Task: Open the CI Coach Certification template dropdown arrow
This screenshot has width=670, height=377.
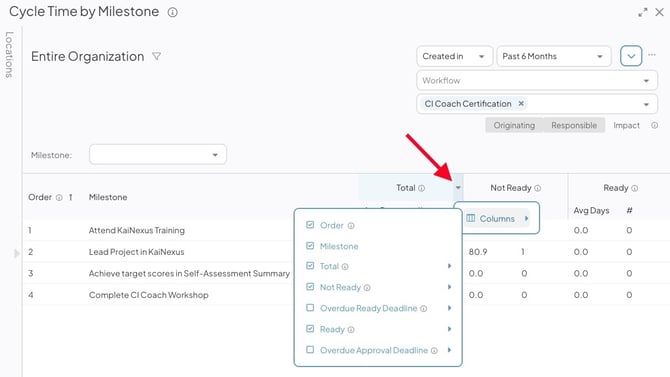Action: [646, 104]
